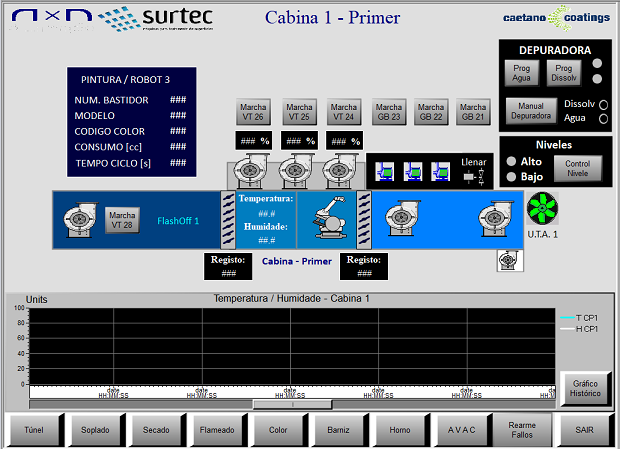620x449 pixels.
Task: Open the Gráfico Histórico chart
Action: 585,388
